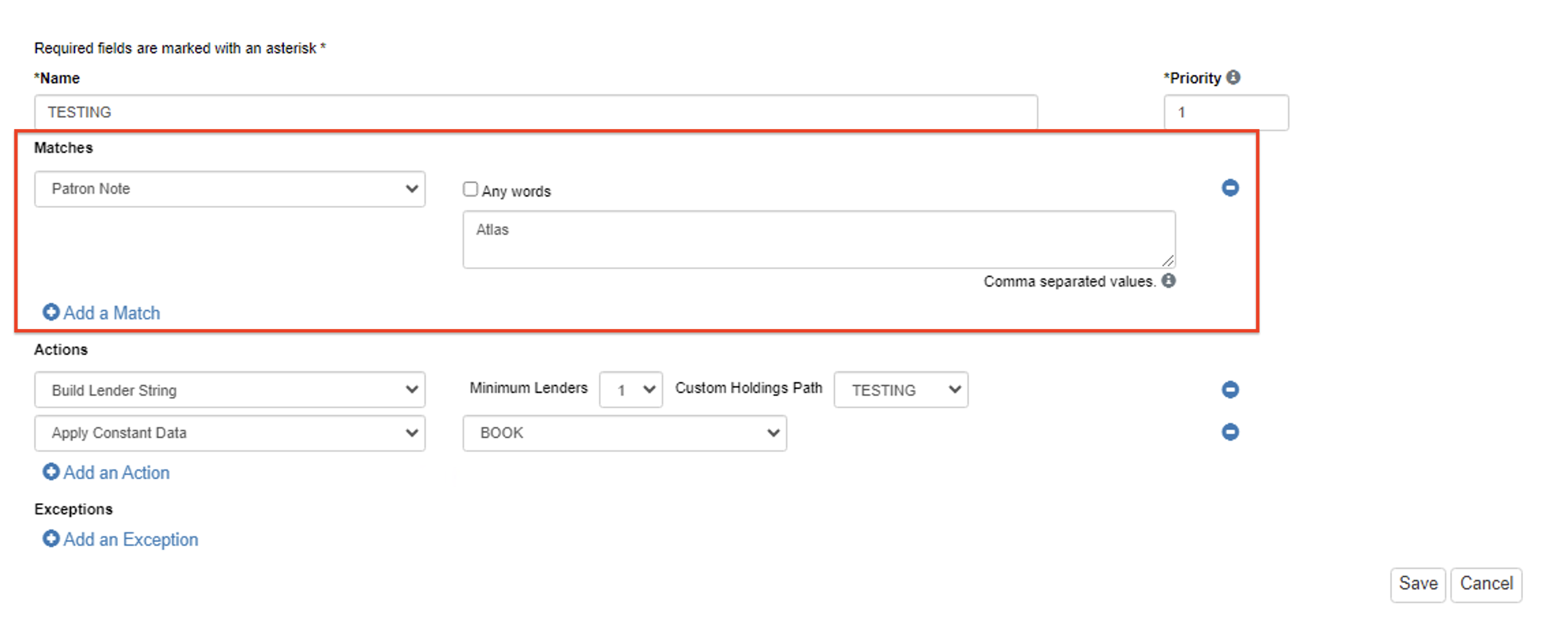Open the Build Lender String action dropdown
The width and height of the screenshot is (1568, 636).
point(229,390)
